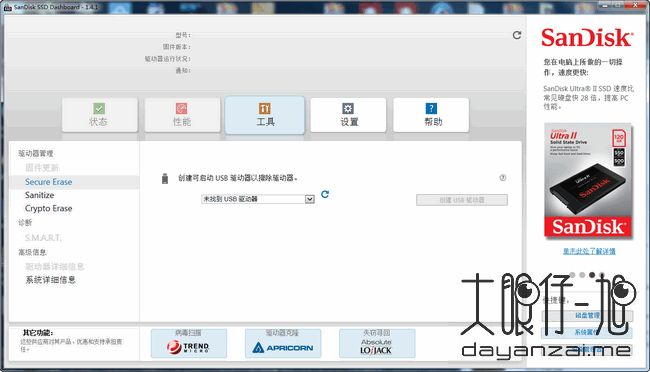Launch Trend Micro virus scan
650x372 pixels.
coord(189,343)
